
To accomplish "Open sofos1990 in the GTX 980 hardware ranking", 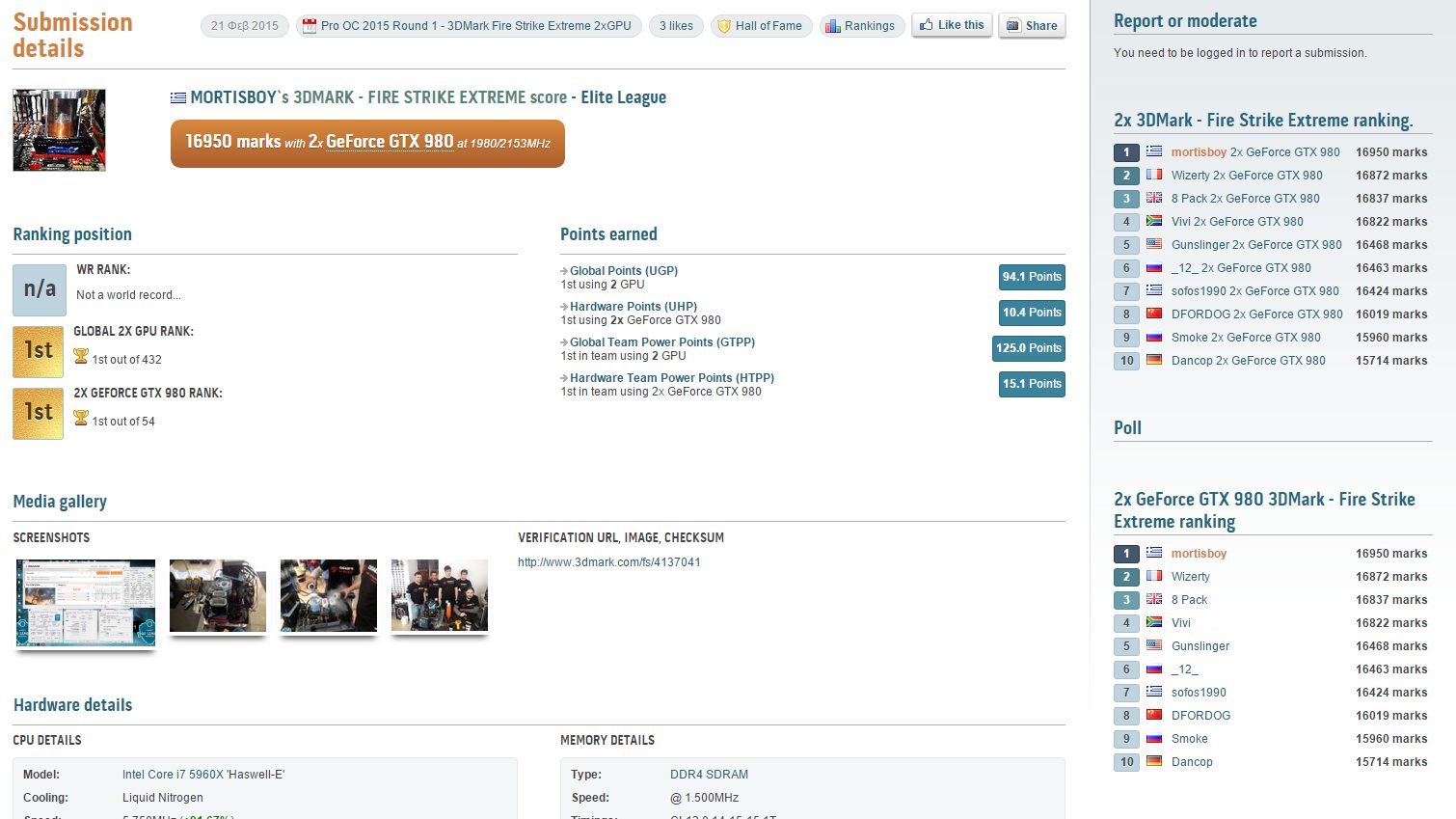I will [x=1199, y=693].
